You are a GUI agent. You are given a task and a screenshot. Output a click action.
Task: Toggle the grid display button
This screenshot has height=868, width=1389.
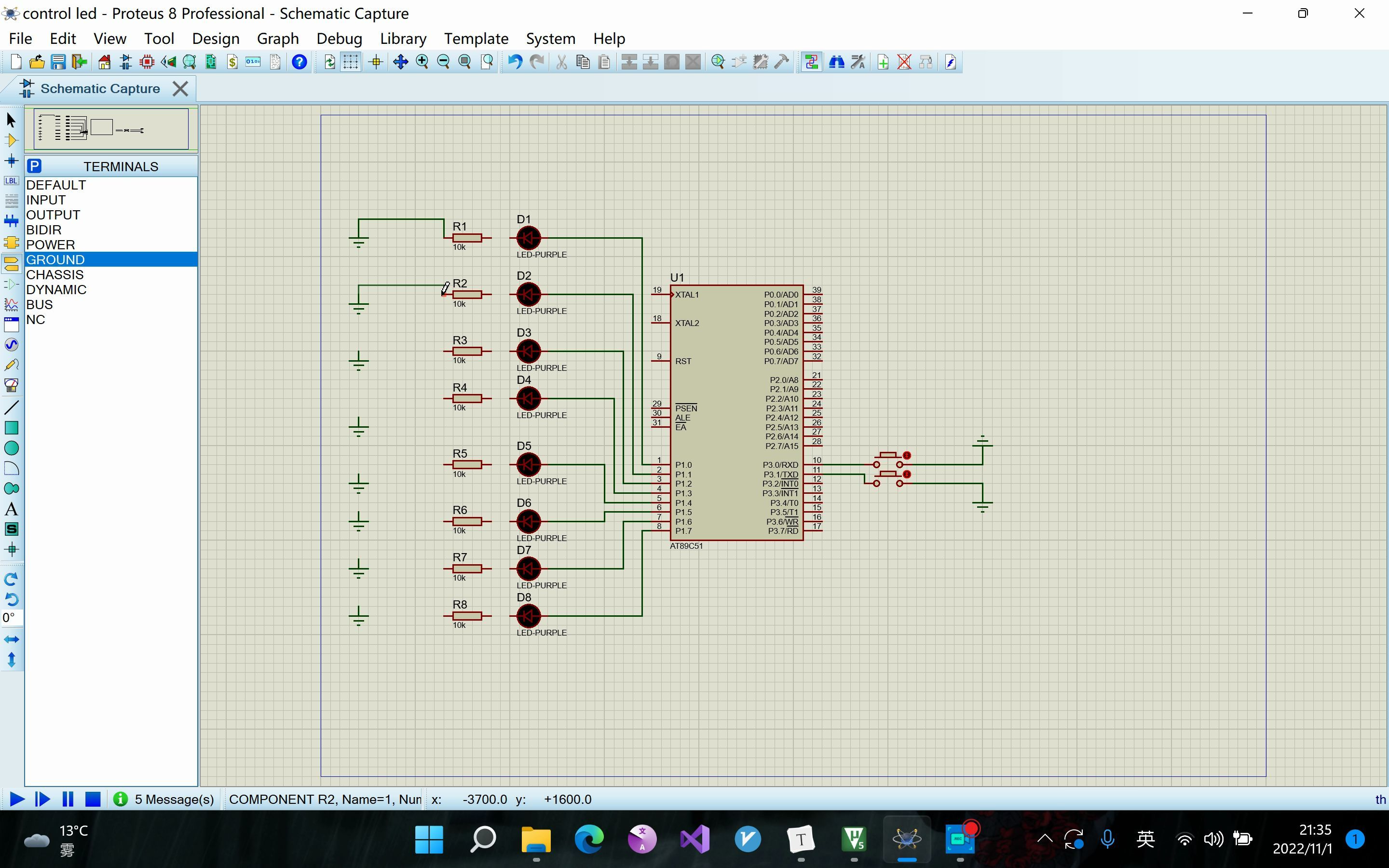(350, 62)
